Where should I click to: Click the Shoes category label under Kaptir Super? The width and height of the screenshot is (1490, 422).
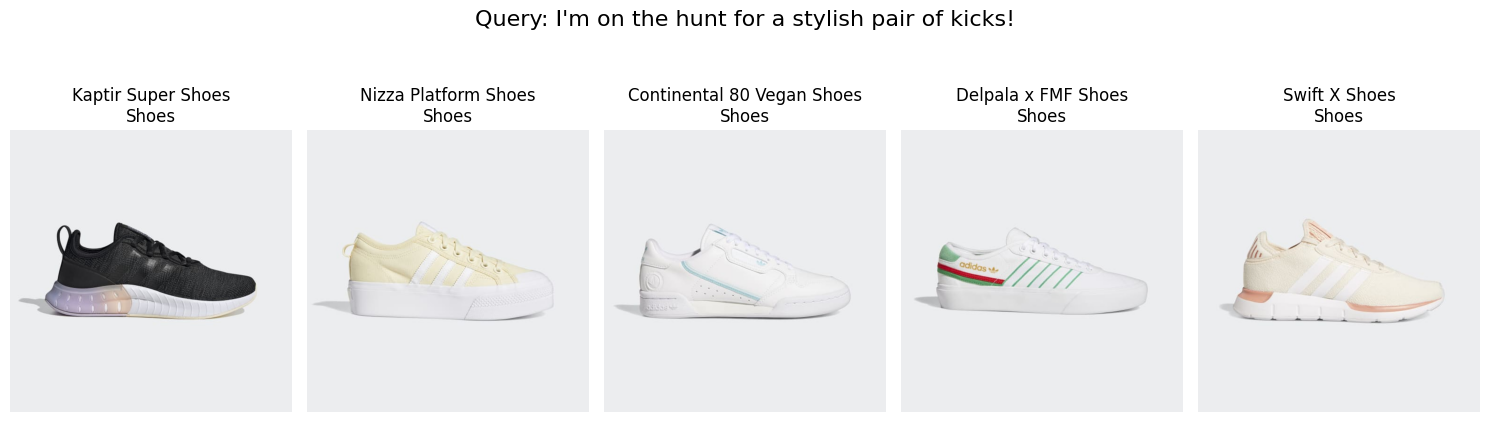(x=151, y=116)
